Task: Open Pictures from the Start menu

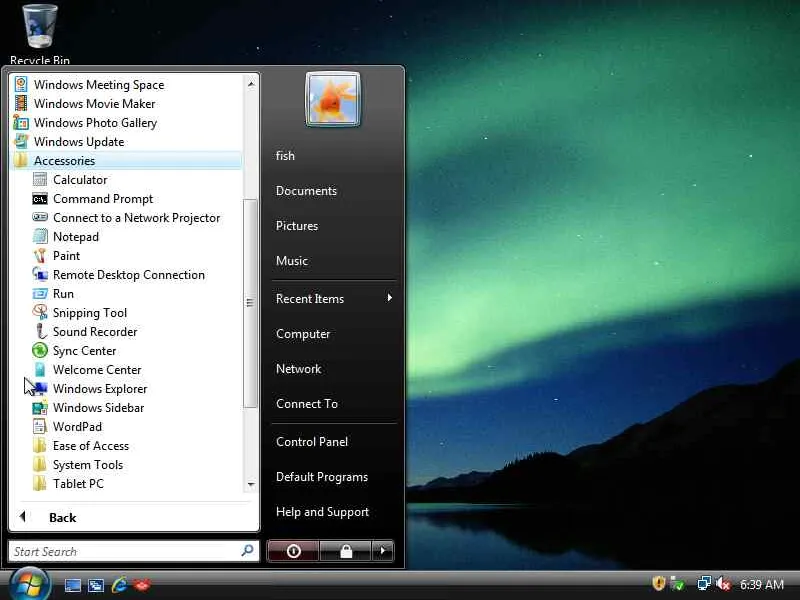Action: [x=297, y=226]
